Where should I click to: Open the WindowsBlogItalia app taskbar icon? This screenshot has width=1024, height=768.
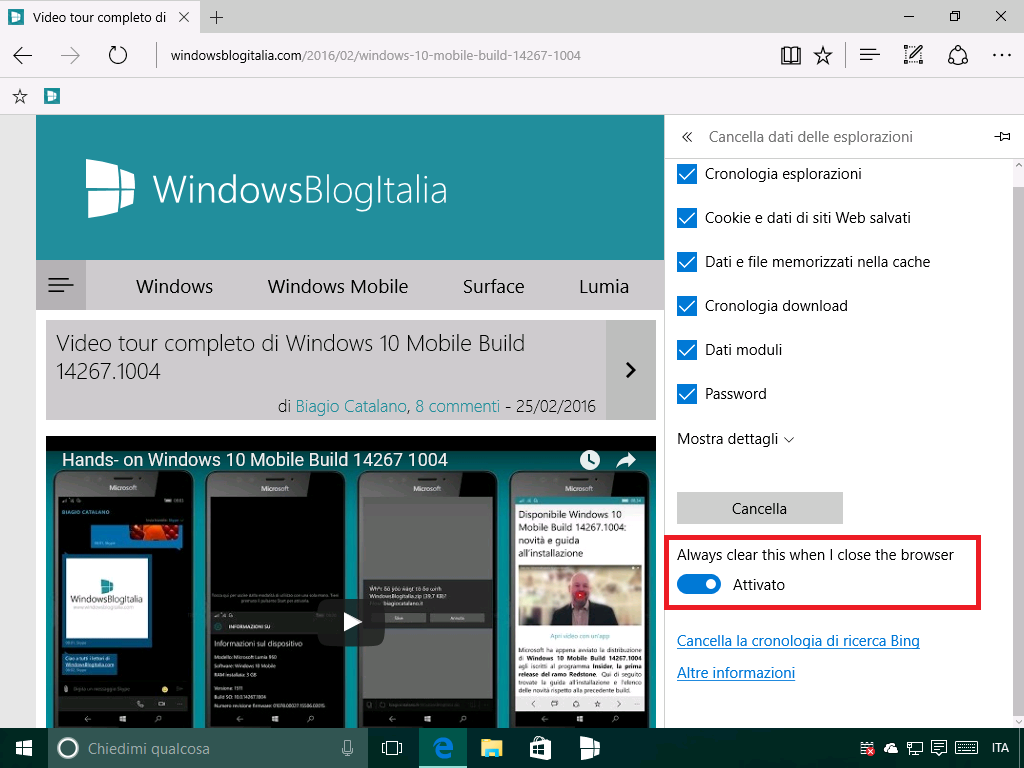[589, 748]
